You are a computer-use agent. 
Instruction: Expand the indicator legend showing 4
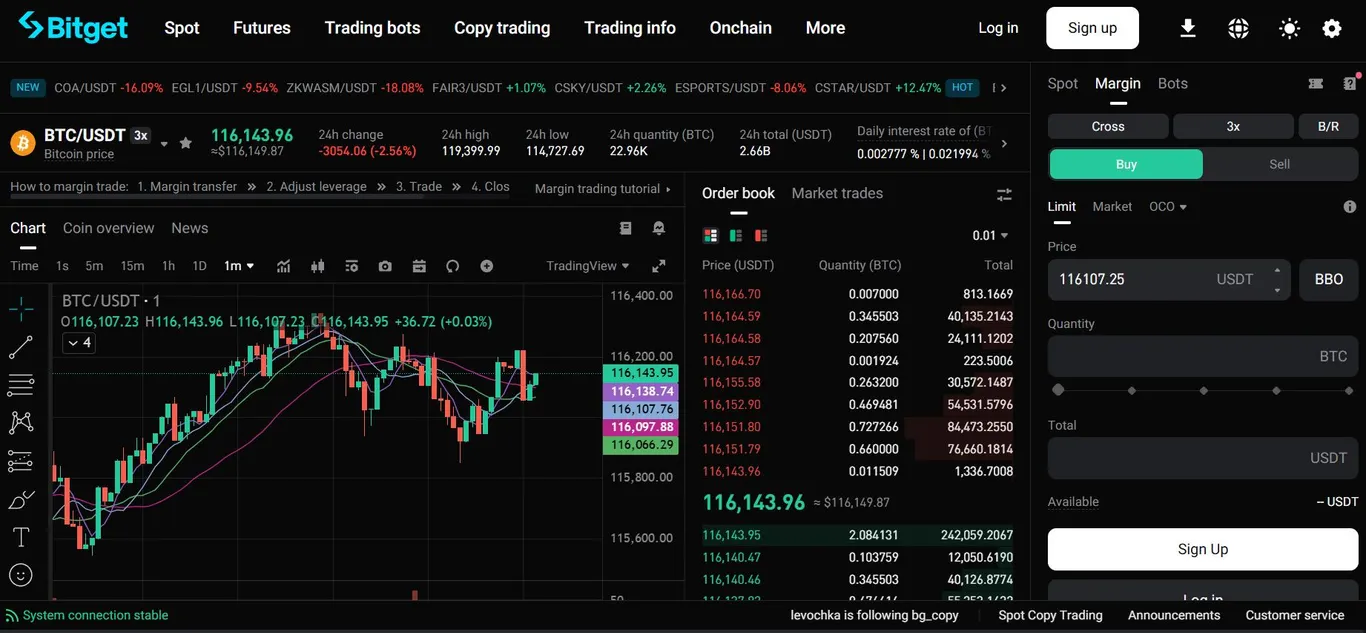(x=79, y=343)
